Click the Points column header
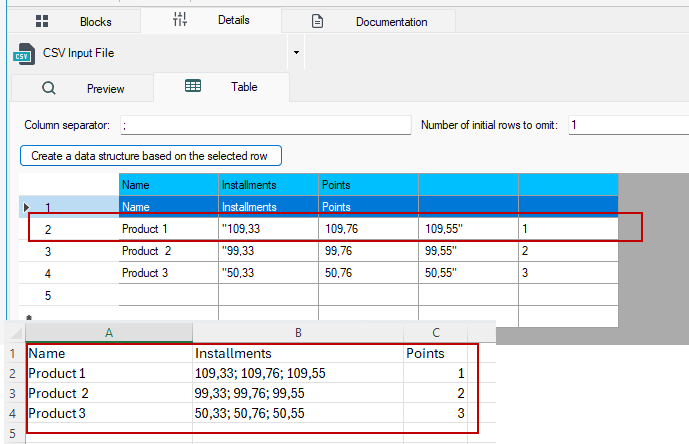 [x=368, y=185]
